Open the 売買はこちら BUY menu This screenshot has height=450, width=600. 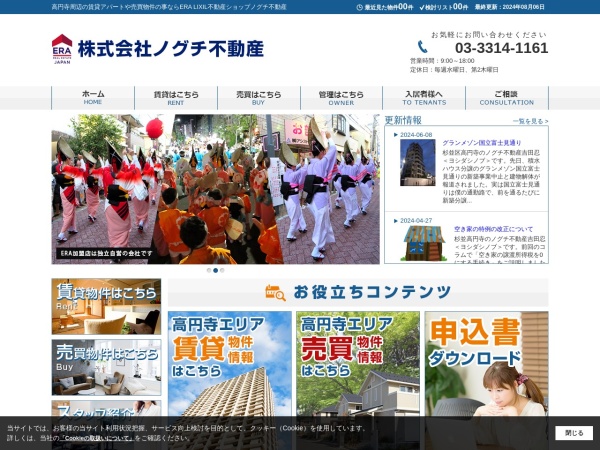pyautogui.click(x=259, y=98)
